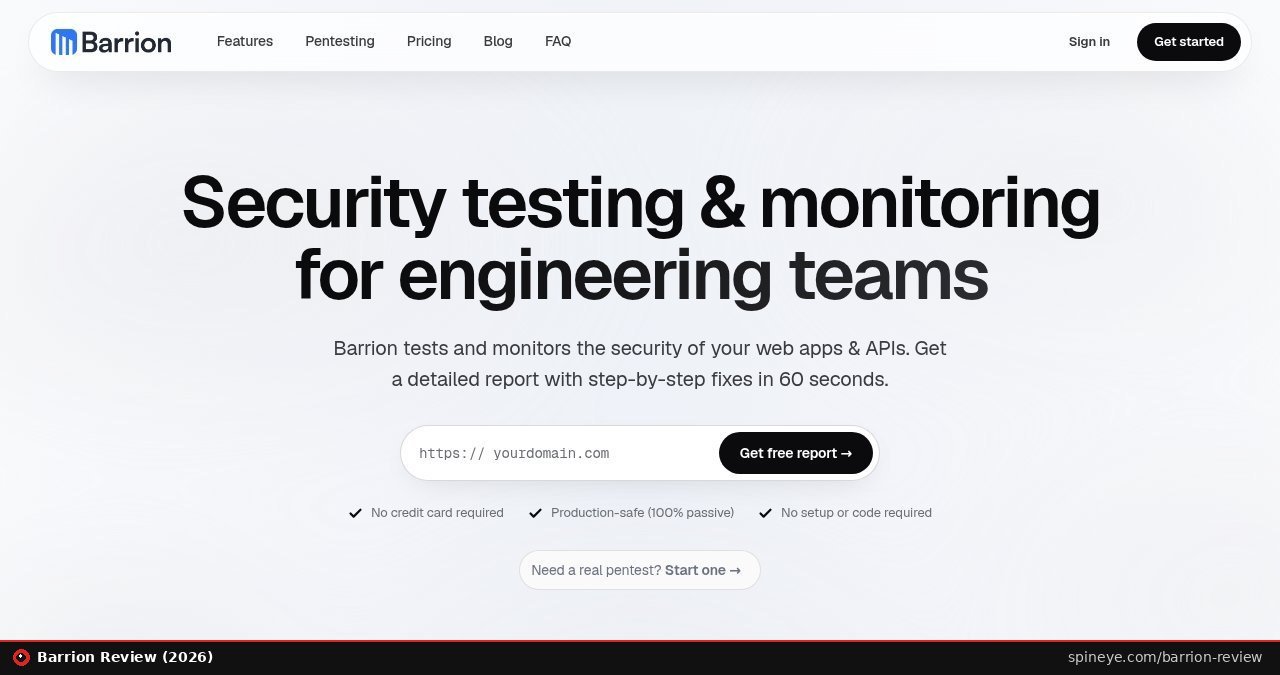This screenshot has height=675, width=1280.
Task: Click the Sign in link
Action: [x=1089, y=42]
